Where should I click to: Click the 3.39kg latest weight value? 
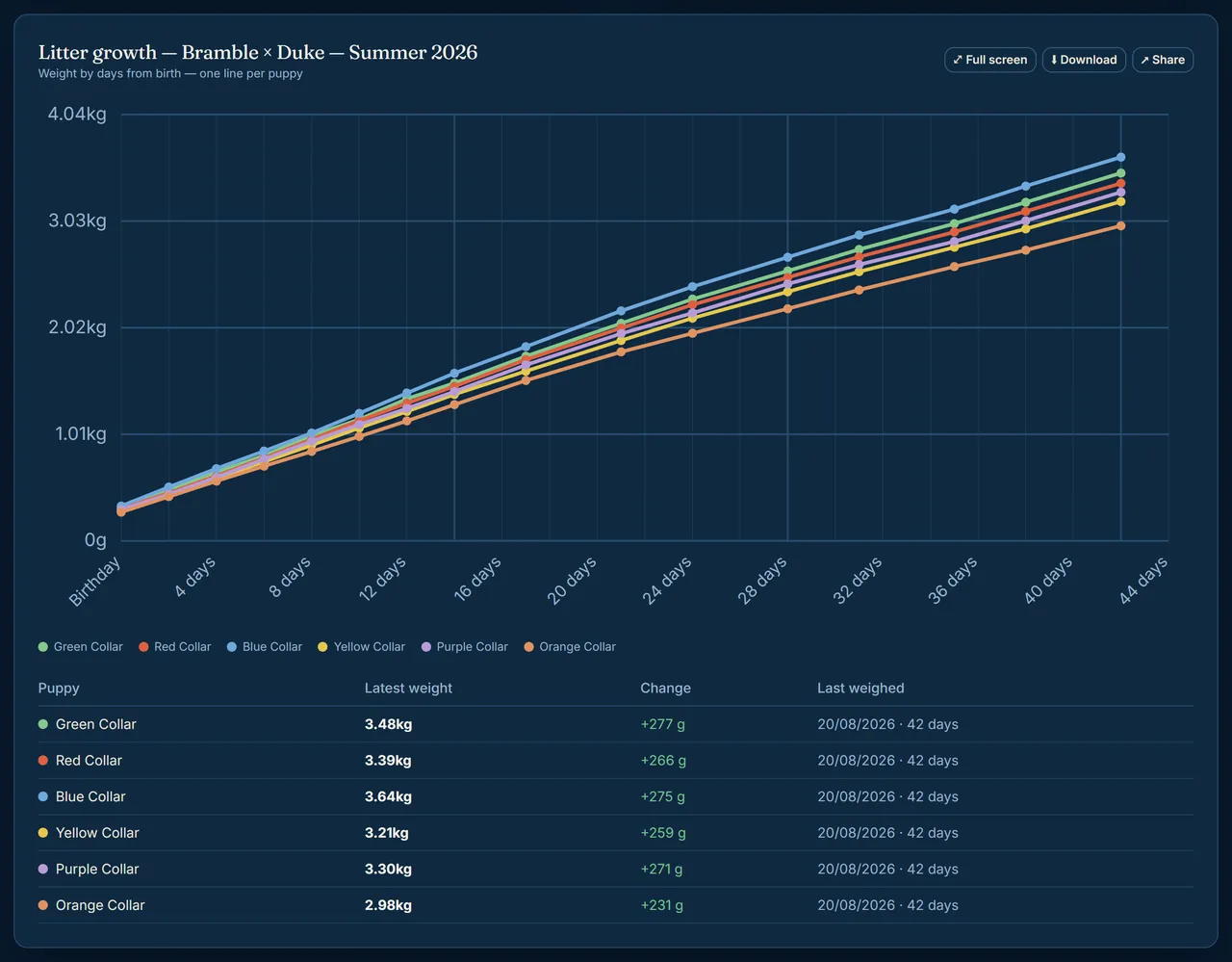[x=388, y=761]
